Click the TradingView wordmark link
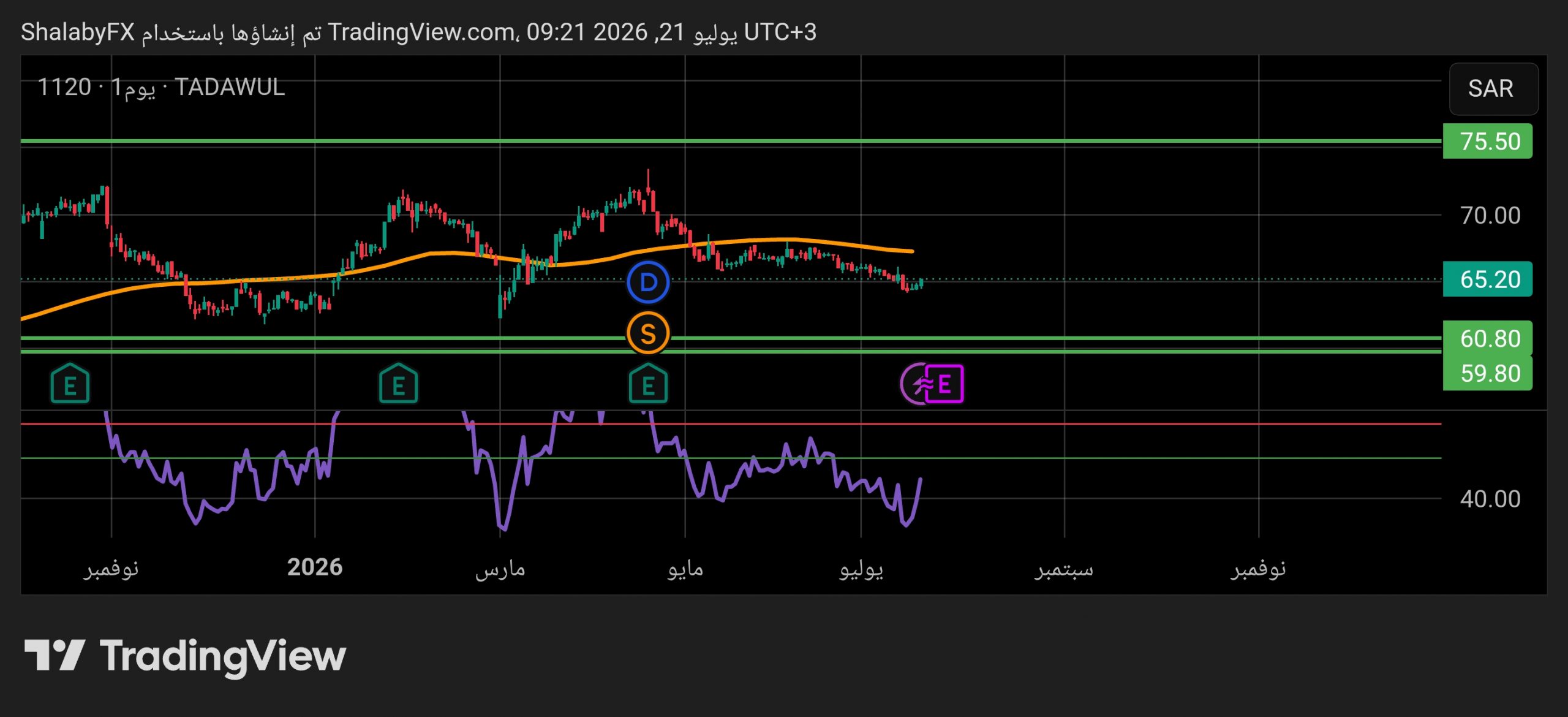The width and height of the screenshot is (1568, 717). [x=223, y=656]
